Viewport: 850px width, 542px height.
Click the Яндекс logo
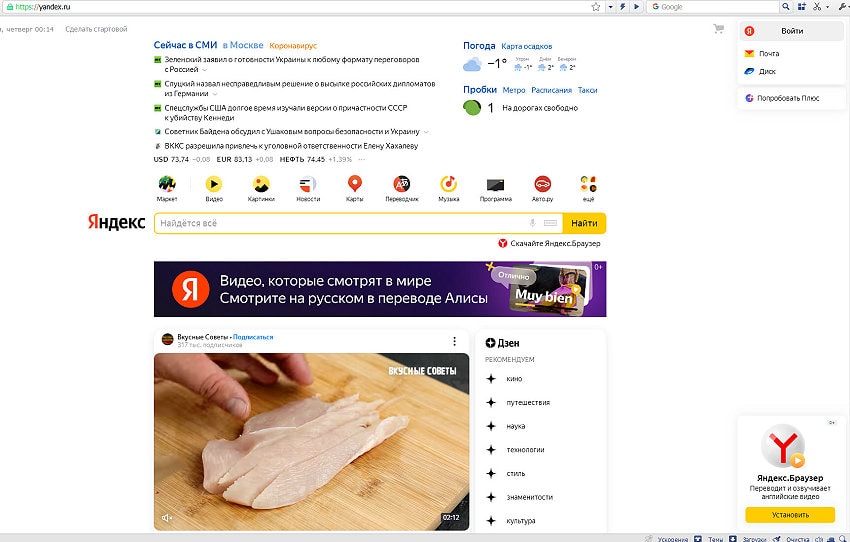click(x=117, y=222)
